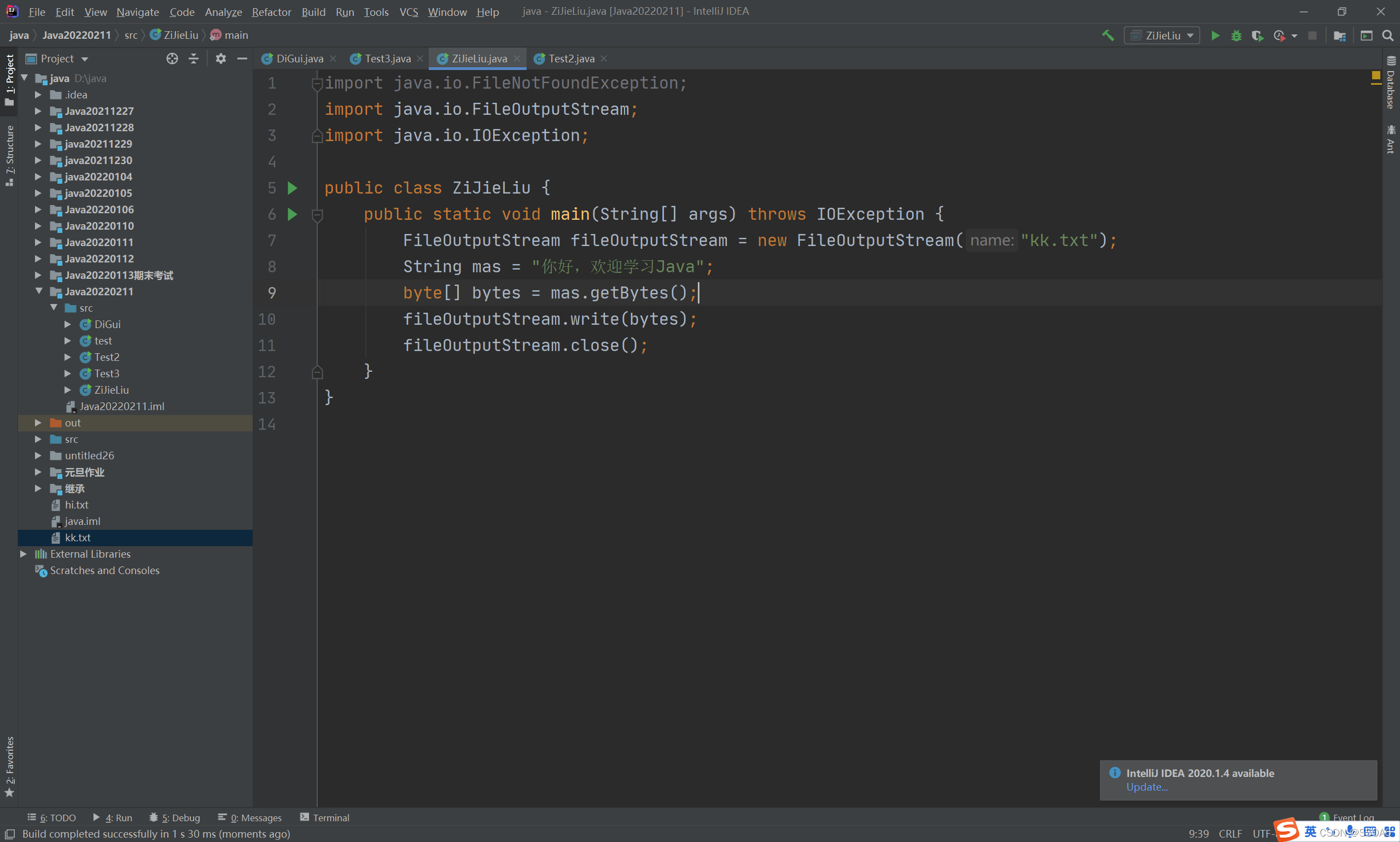Open the Ant side tool window

[x=1391, y=139]
